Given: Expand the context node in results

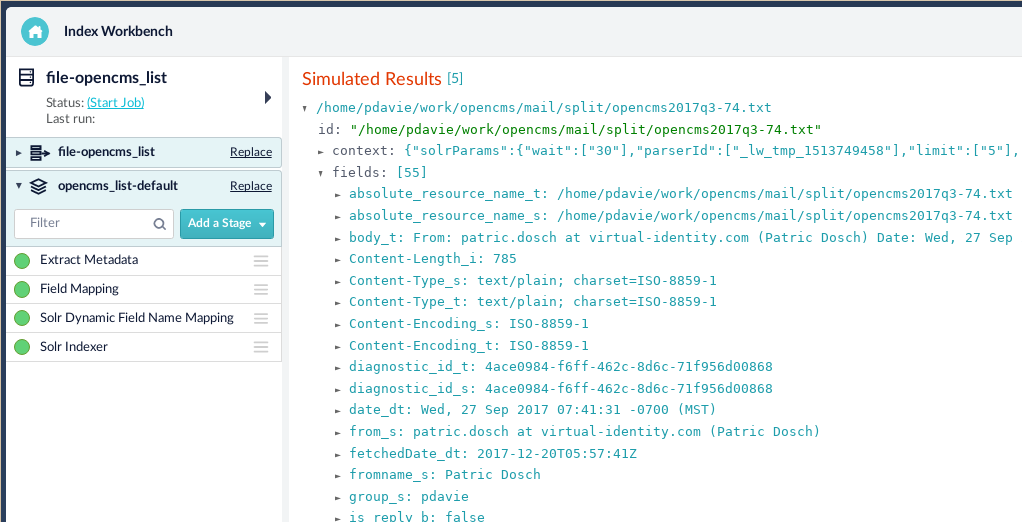Looking at the screenshot, I should 321,151.
